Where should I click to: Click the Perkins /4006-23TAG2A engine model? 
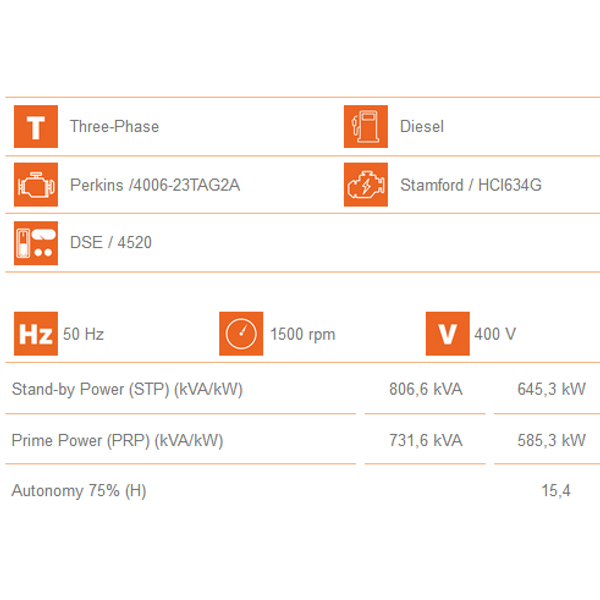click(155, 185)
